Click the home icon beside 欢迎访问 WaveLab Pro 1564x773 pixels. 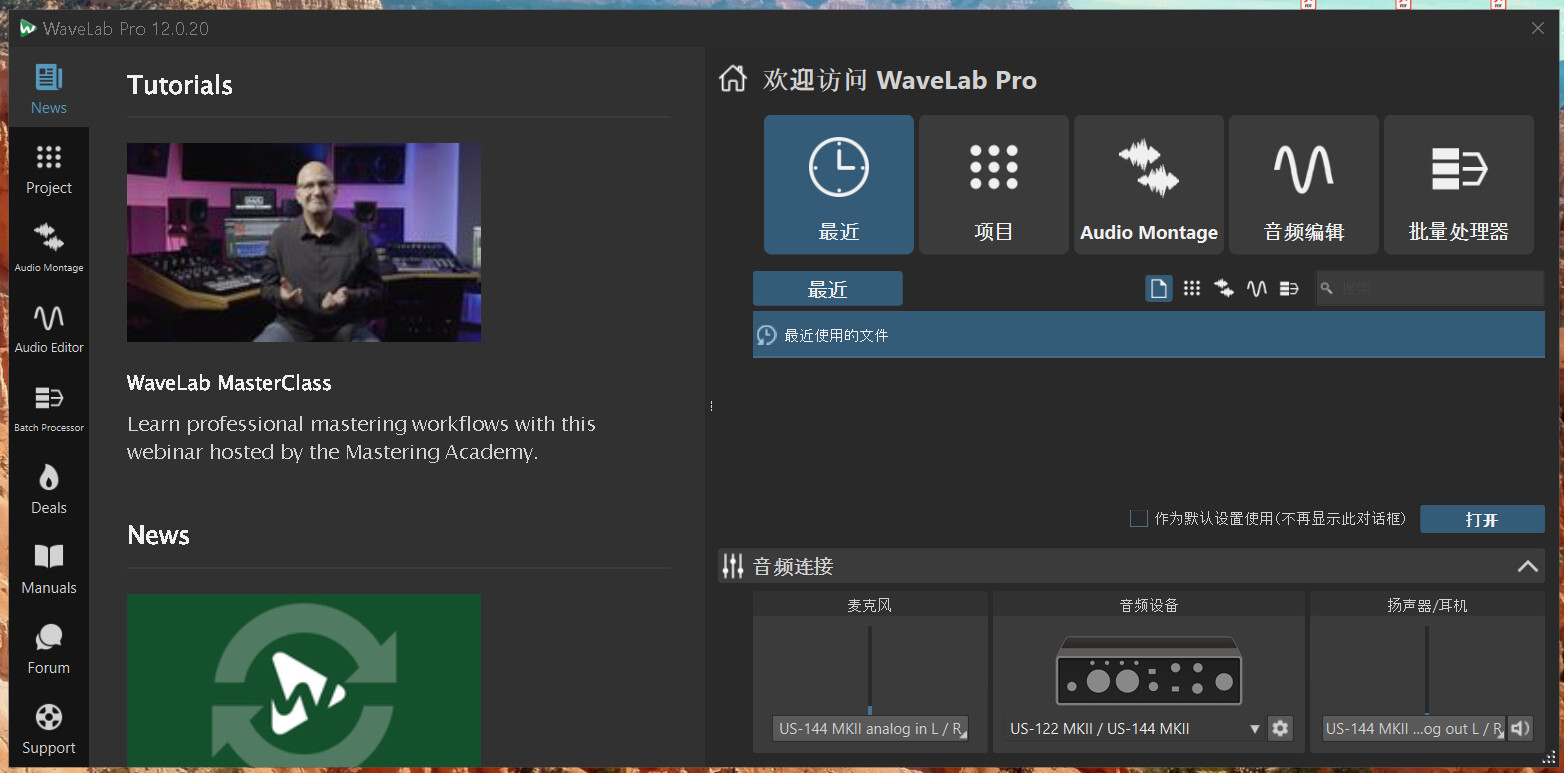tap(733, 79)
